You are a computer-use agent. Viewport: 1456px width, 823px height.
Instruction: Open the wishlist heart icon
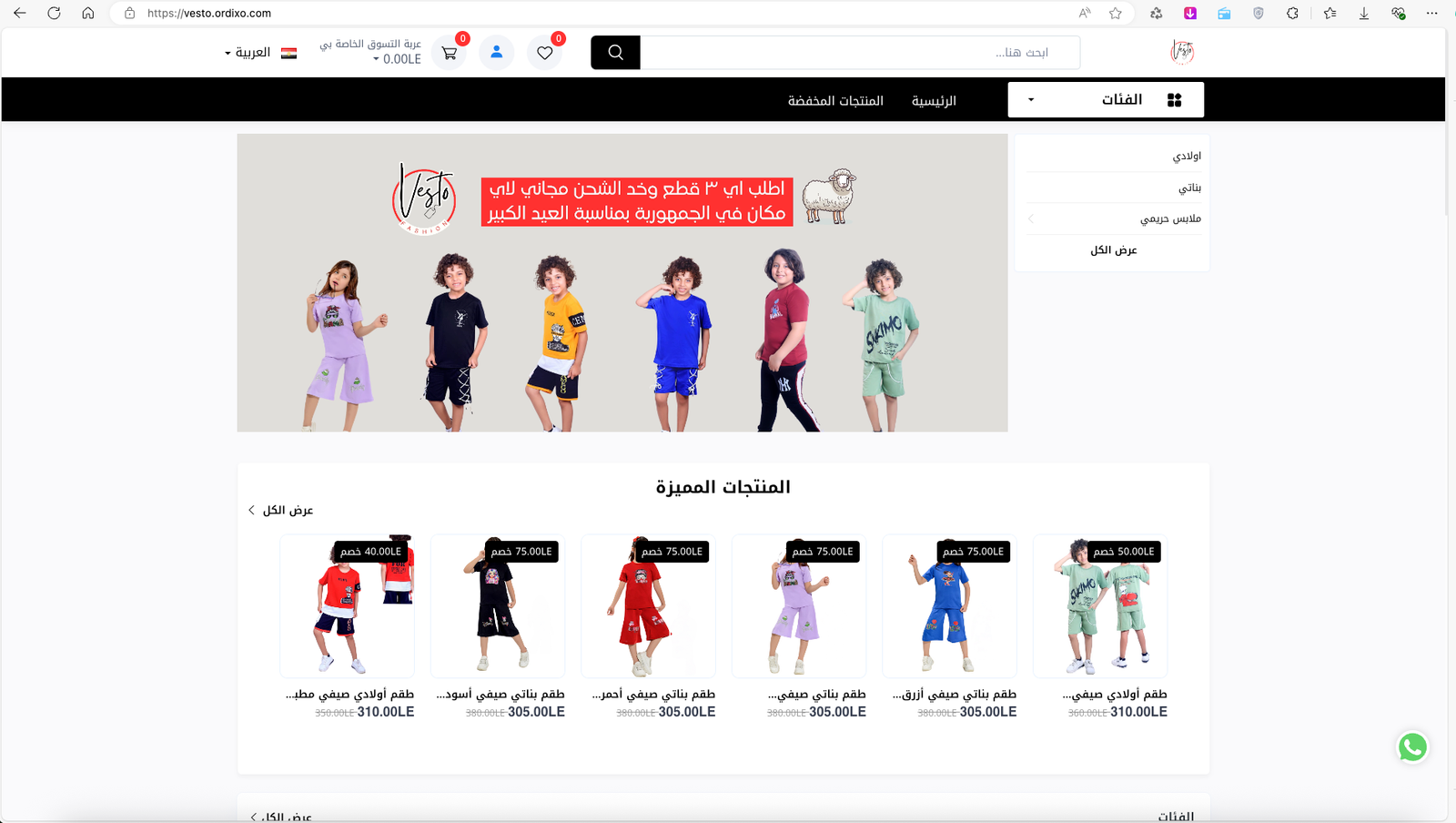pos(545,53)
